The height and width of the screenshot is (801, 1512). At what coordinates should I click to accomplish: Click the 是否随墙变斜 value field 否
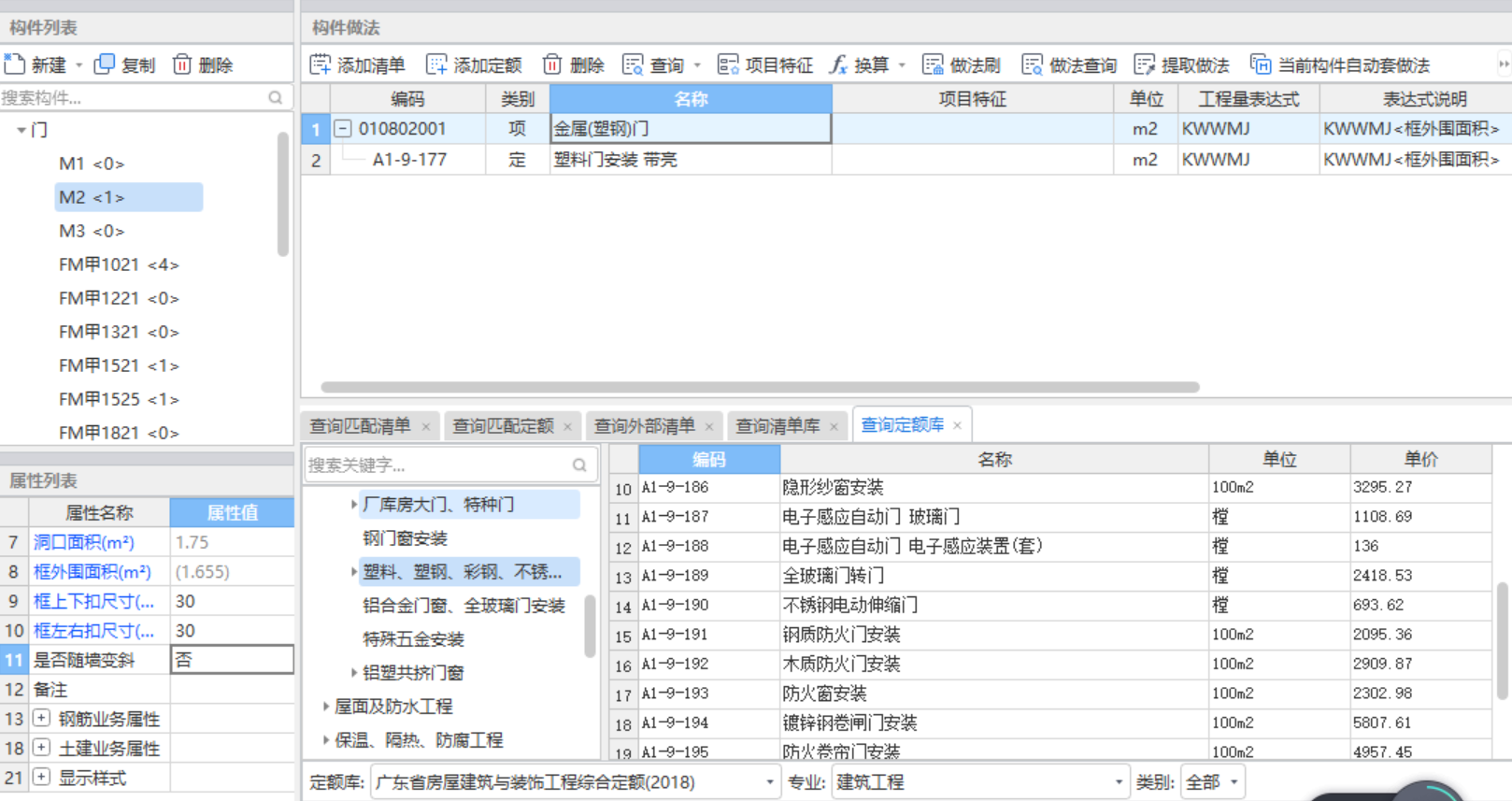232,660
